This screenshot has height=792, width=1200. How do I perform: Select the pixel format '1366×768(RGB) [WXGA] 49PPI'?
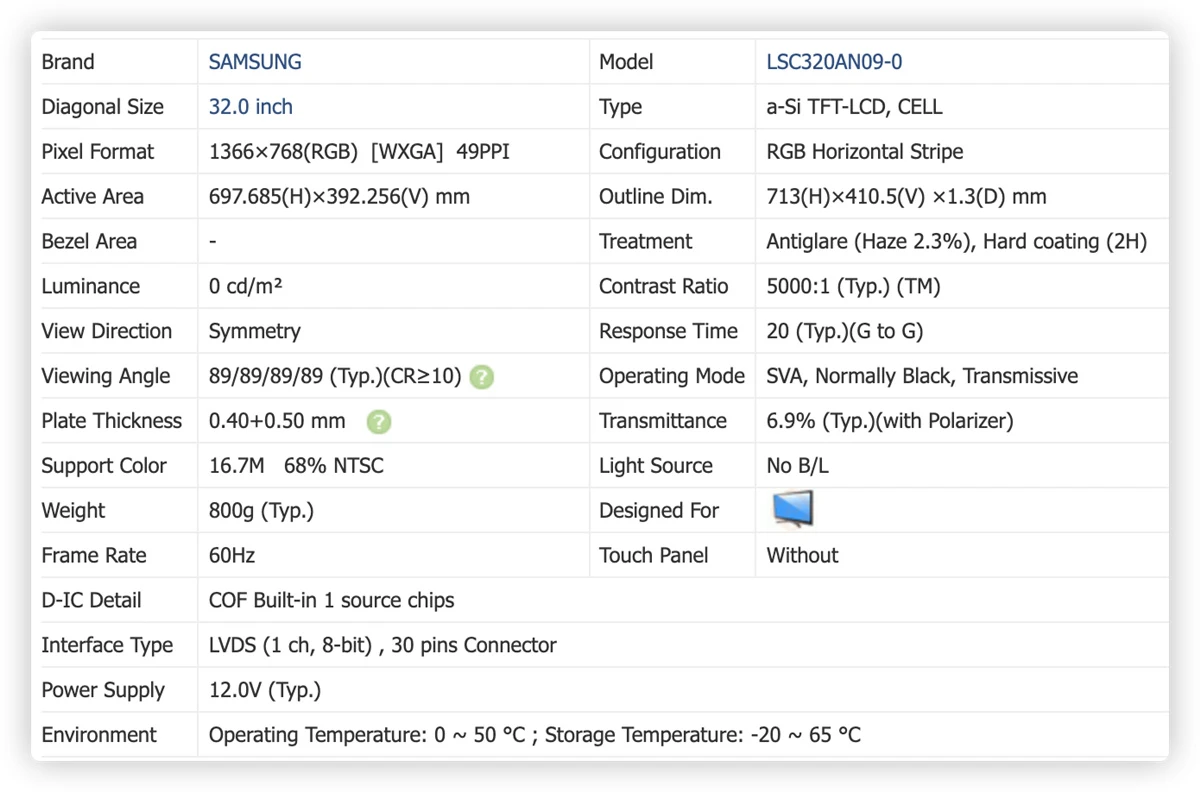pyautogui.click(x=360, y=152)
